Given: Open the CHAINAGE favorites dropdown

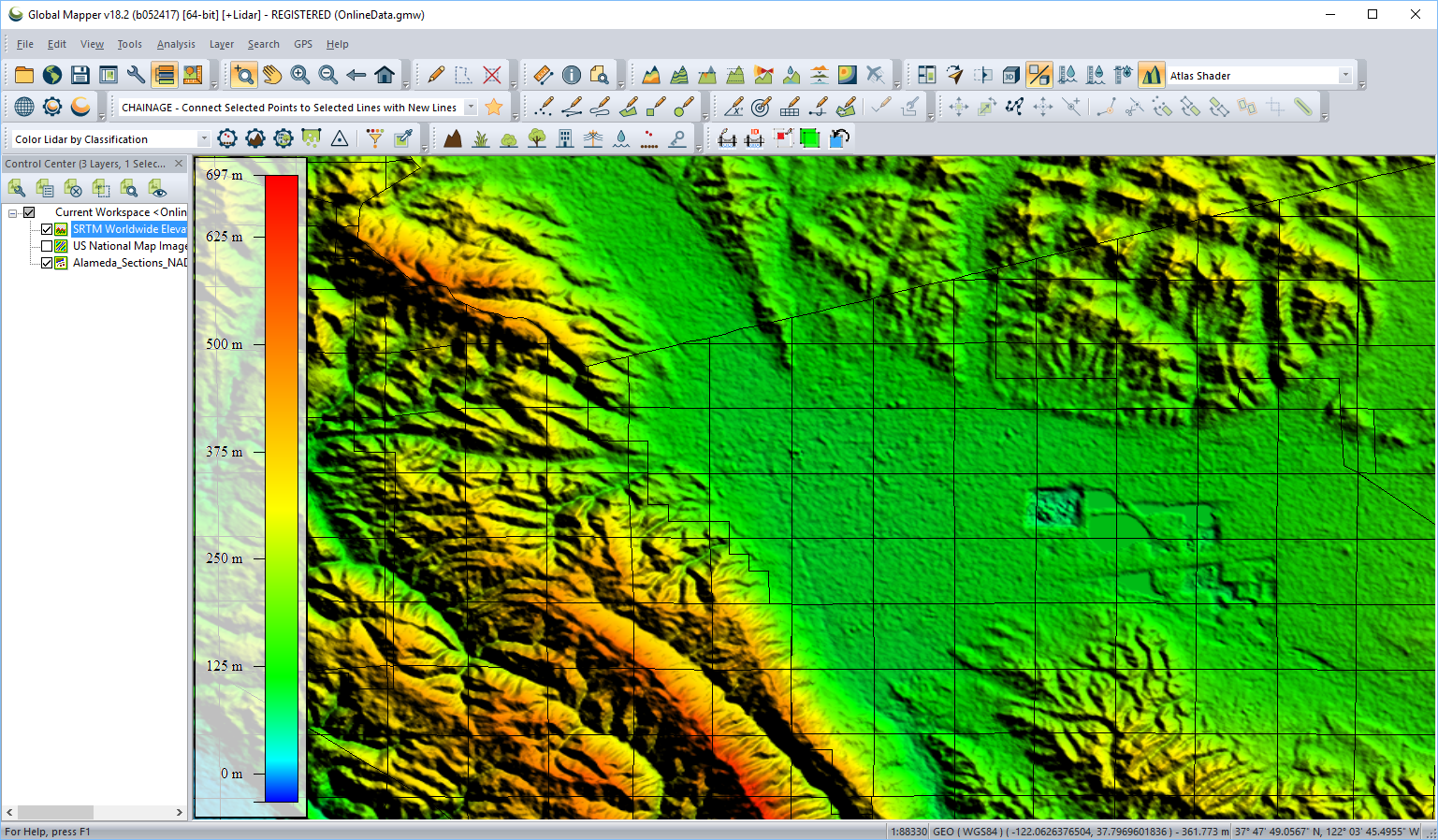Looking at the screenshot, I should click(471, 108).
